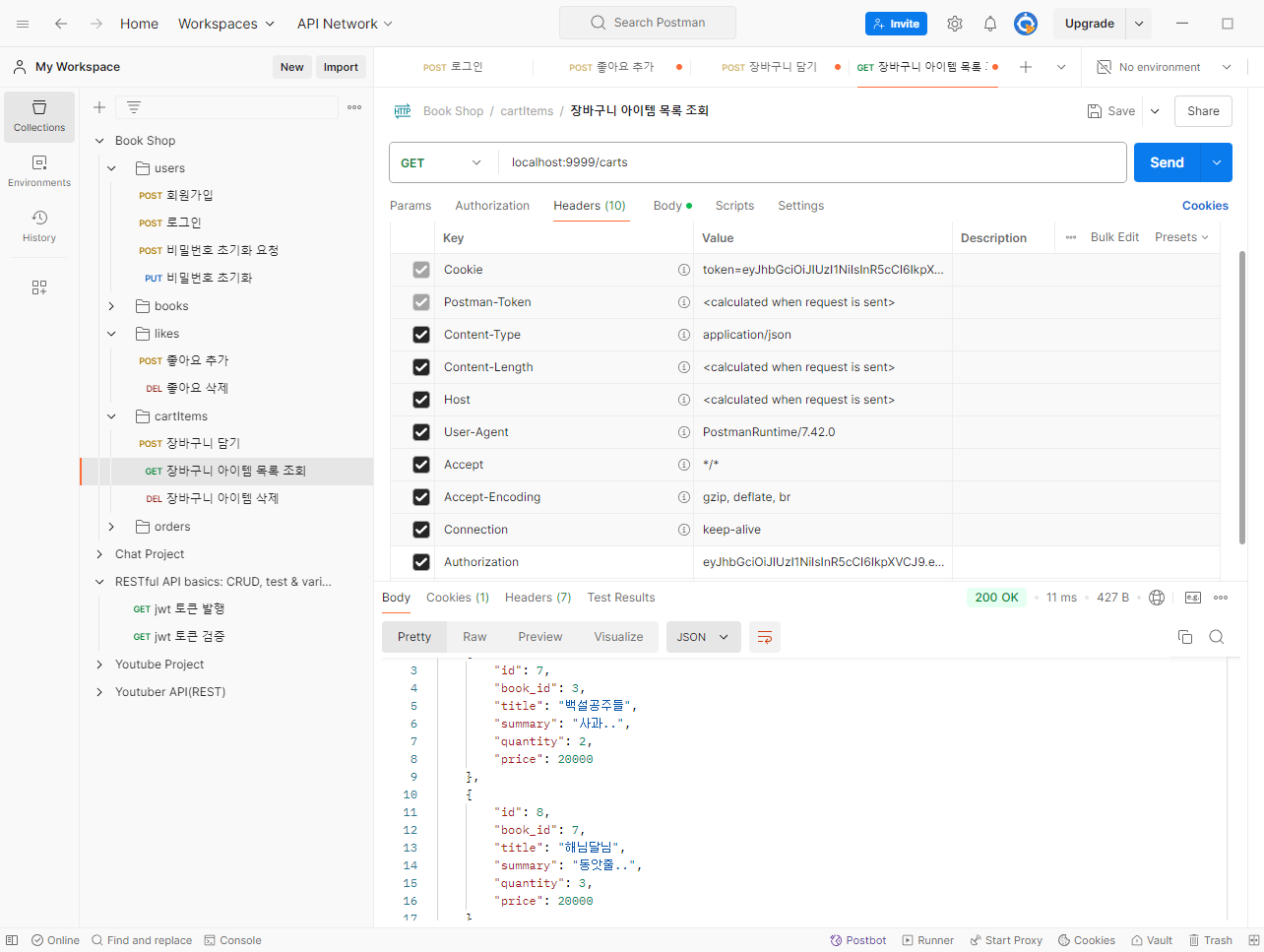Open the GET method dropdown
This screenshot has width=1264, height=952.
coord(442,162)
